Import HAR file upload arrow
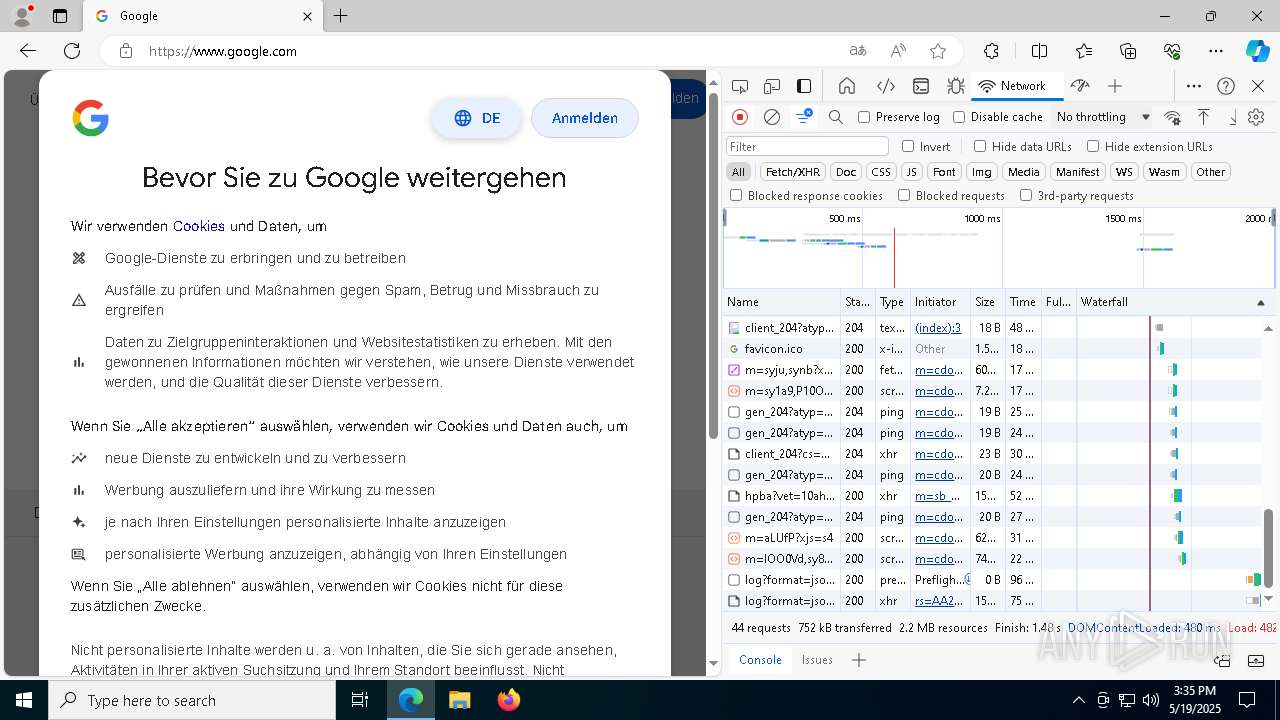Viewport: 1280px width, 720px height. 1204,117
